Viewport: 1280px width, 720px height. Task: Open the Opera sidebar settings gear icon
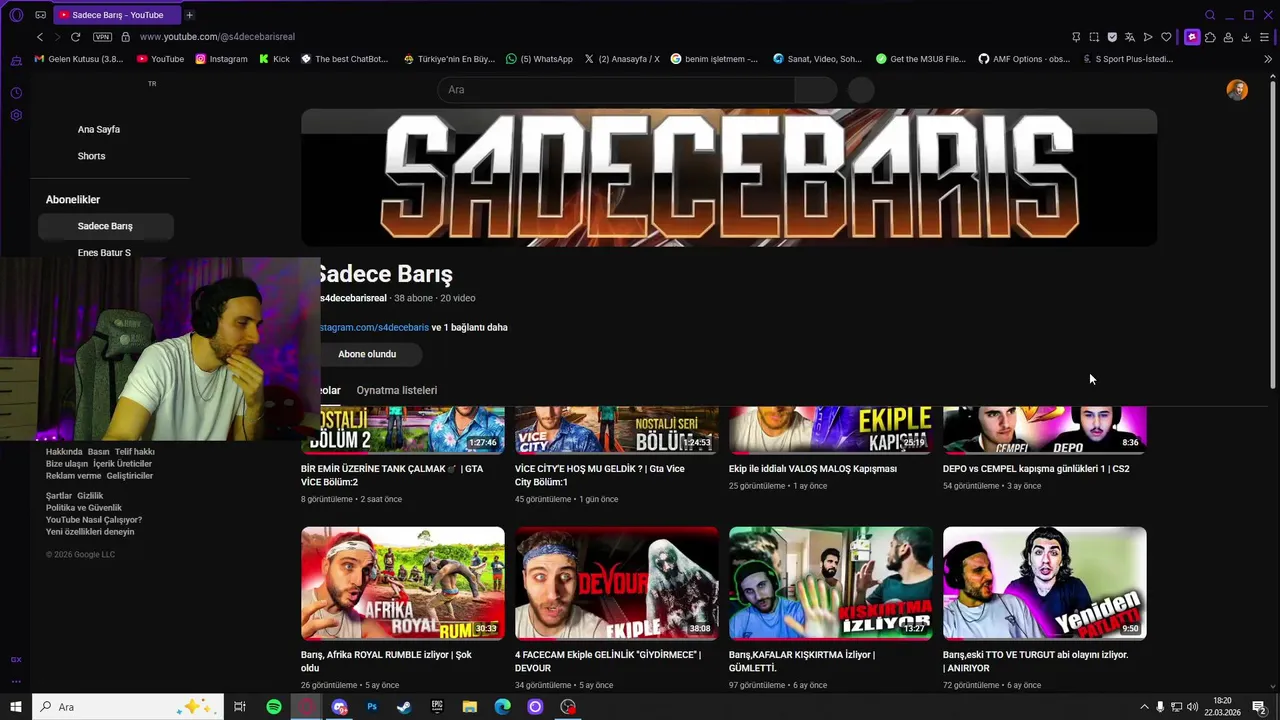tap(16, 115)
